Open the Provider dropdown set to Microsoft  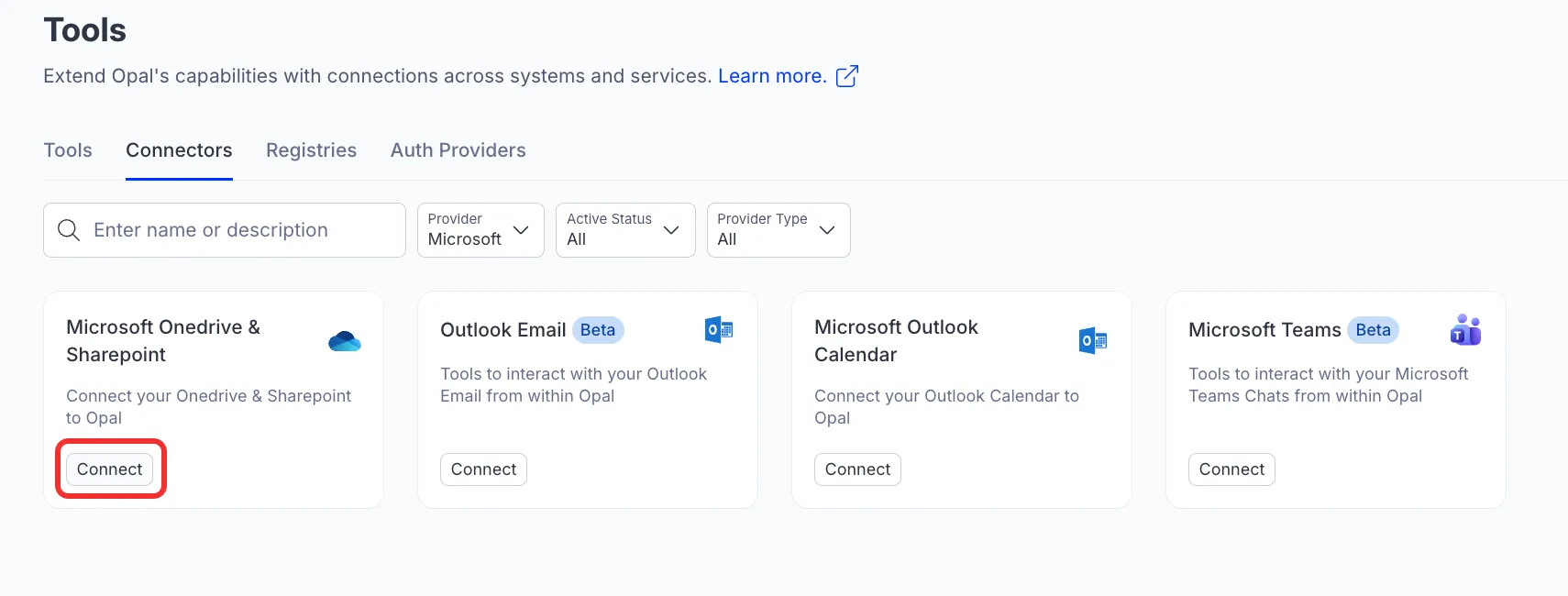point(480,230)
